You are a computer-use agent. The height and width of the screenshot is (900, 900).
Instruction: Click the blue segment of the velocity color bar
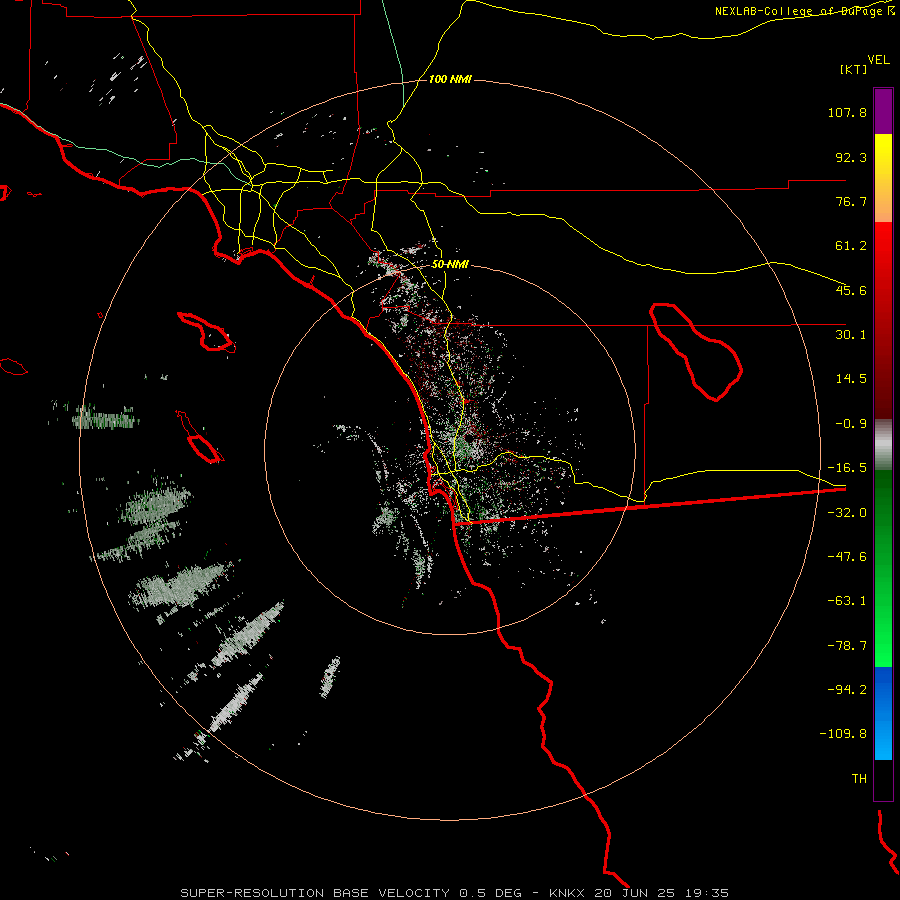point(883,713)
